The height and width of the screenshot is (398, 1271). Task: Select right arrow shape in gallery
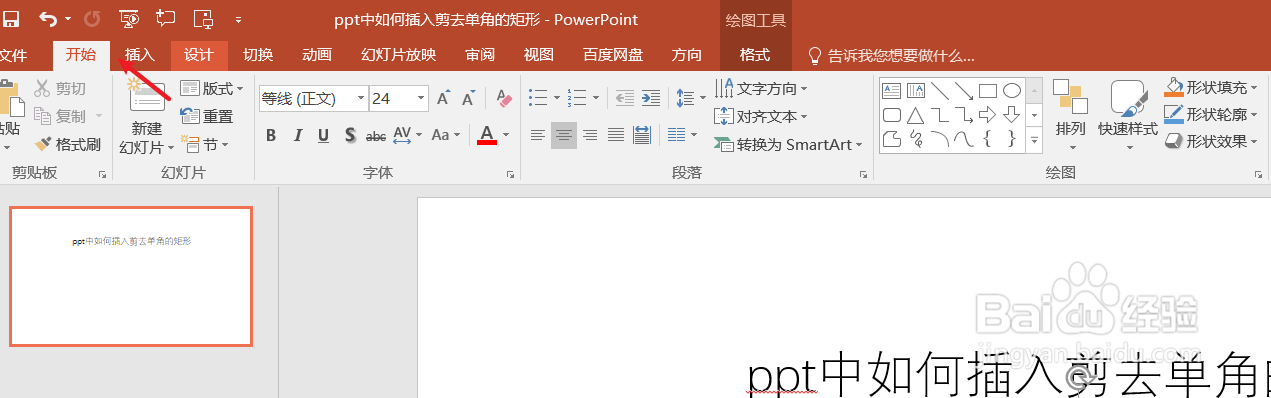[x=988, y=114]
